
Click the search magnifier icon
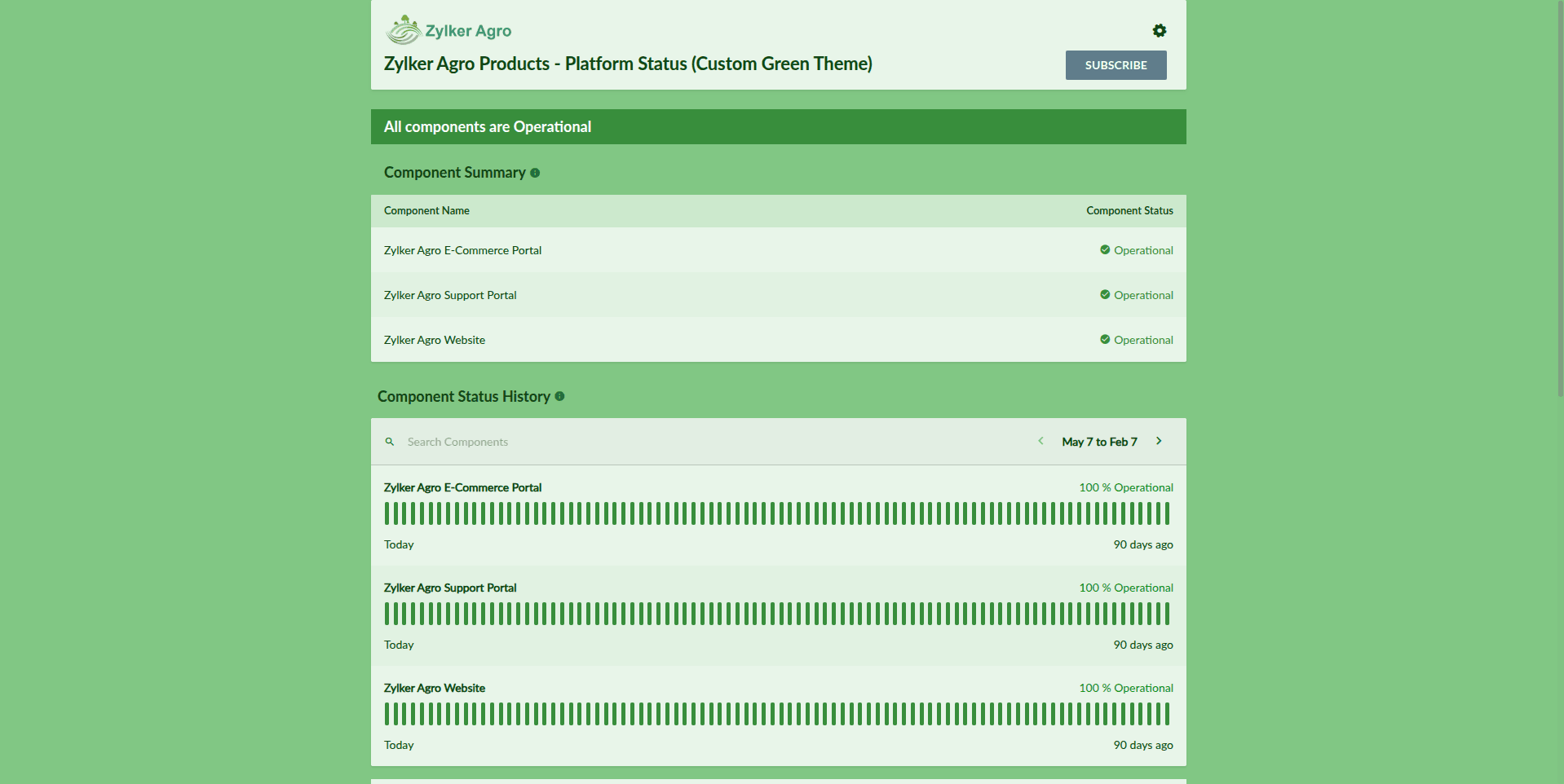[390, 442]
